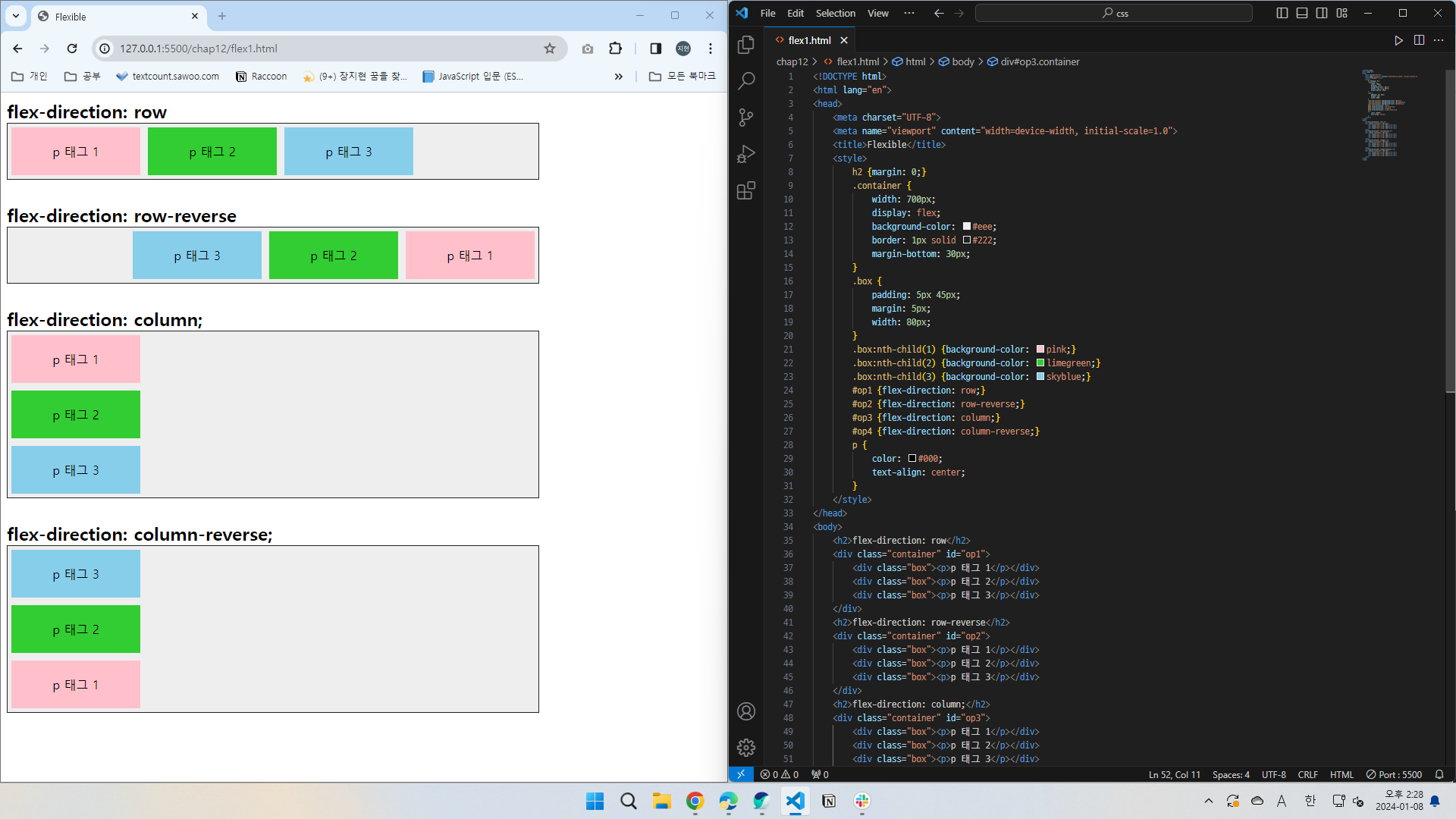
Task: Open editor More Actions menu
Action: point(1439,40)
